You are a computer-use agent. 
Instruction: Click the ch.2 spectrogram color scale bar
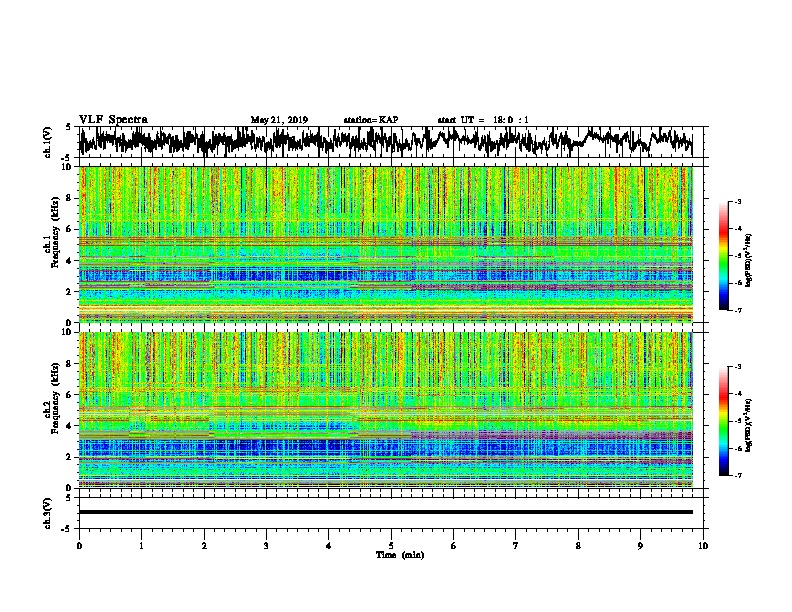tap(723, 421)
